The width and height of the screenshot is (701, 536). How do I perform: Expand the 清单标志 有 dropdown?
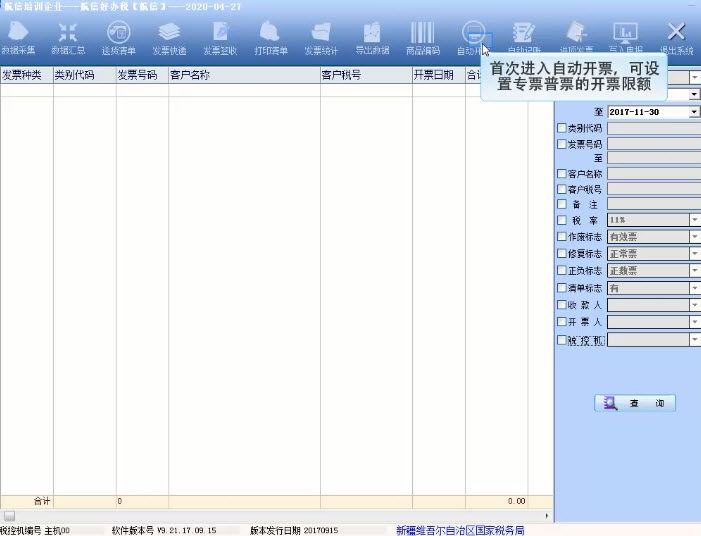pos(694,288)
